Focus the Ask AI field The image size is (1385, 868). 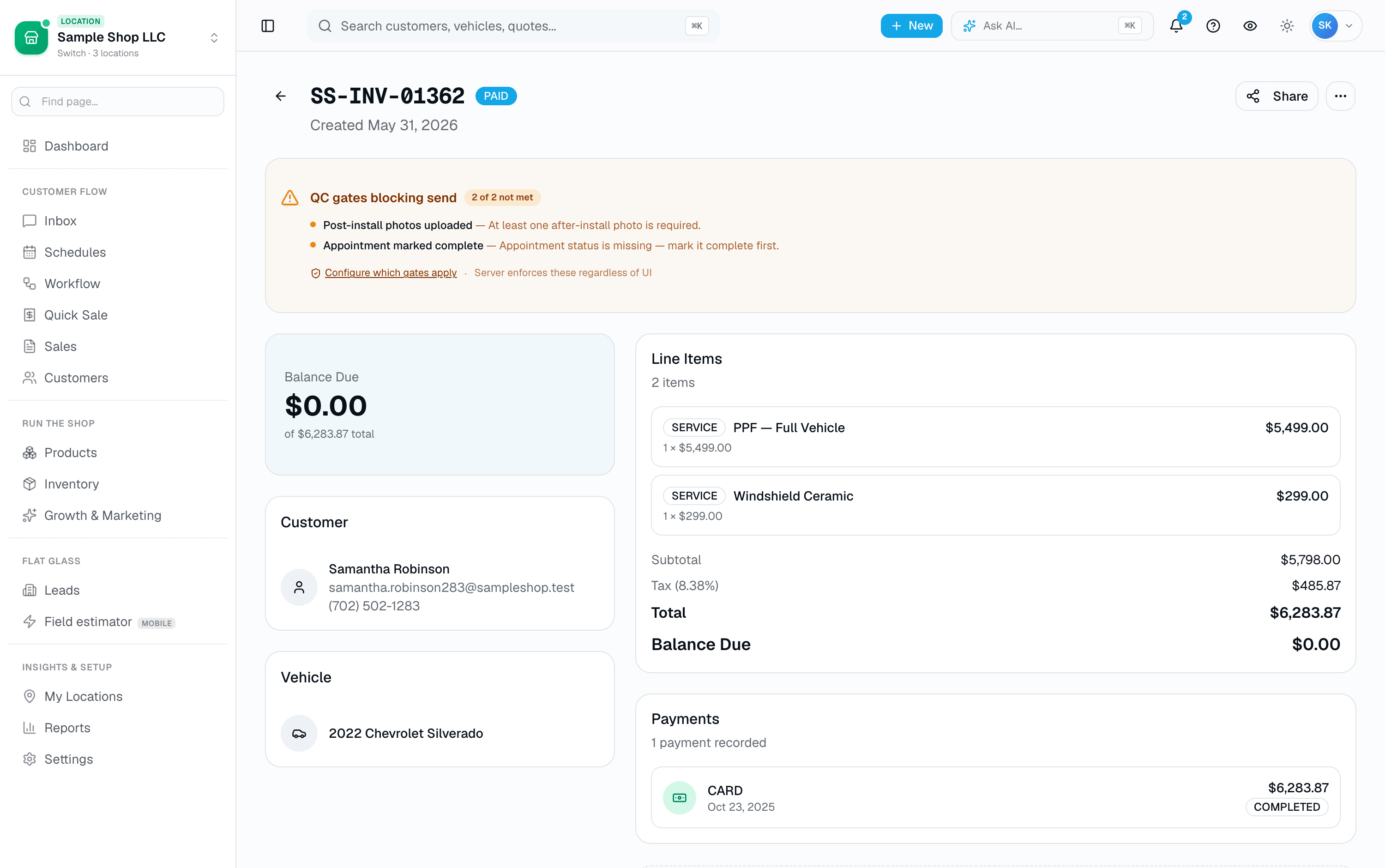click(x=1052, y=26)
